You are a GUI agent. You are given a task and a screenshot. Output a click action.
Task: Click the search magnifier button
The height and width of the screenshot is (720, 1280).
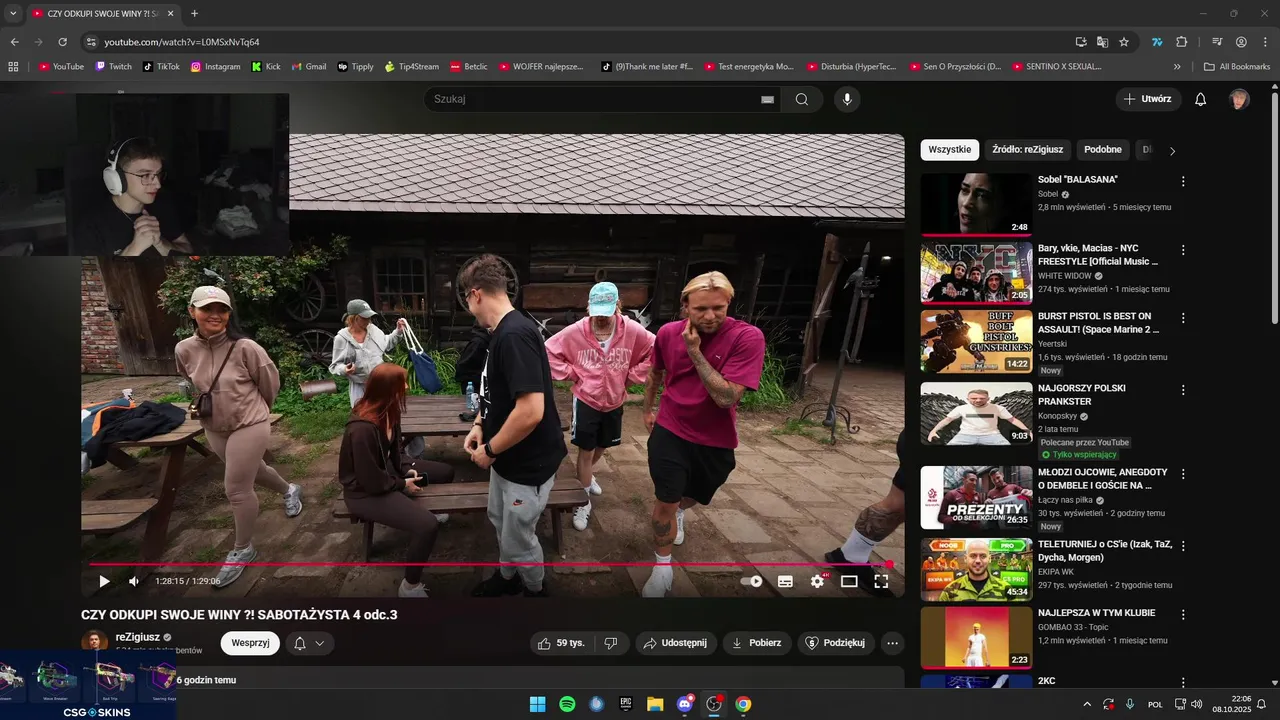[802, 99]
